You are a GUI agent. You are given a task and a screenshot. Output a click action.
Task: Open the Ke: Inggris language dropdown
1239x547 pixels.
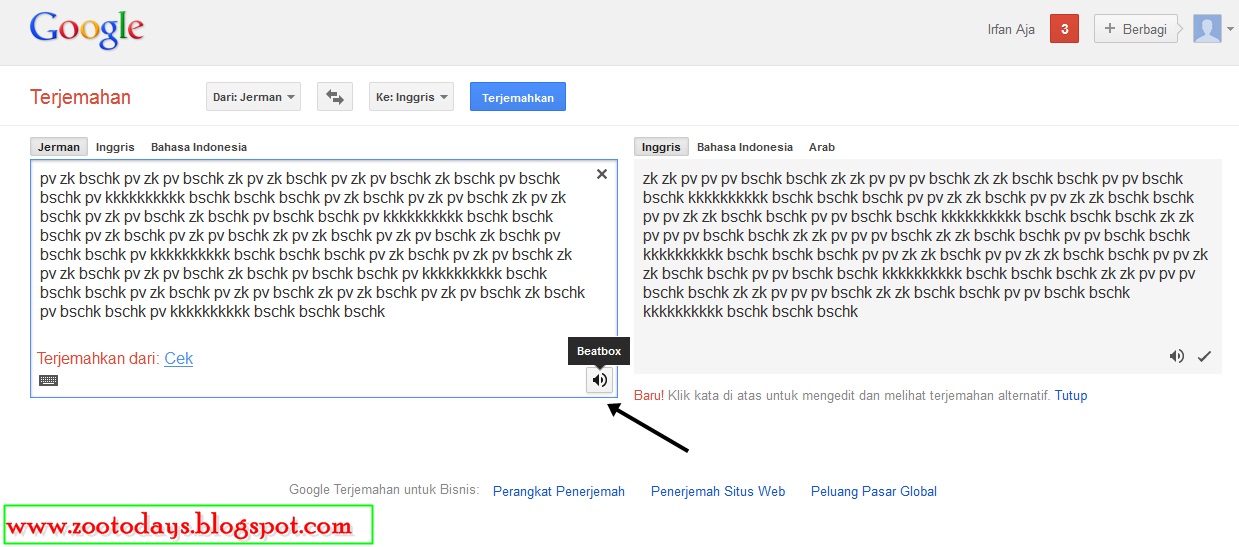(x=411, y=97)
